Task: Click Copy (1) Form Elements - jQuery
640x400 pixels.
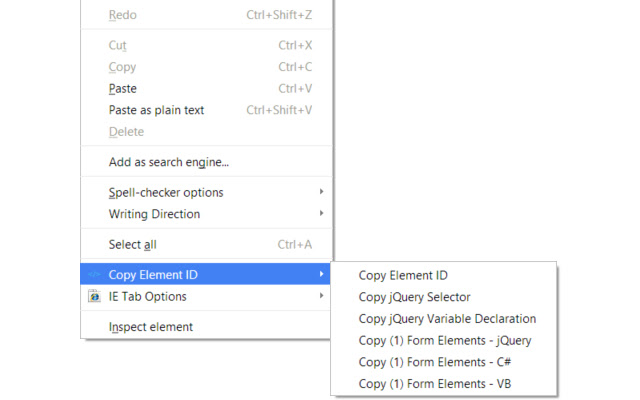Action: tap(443, 340)
